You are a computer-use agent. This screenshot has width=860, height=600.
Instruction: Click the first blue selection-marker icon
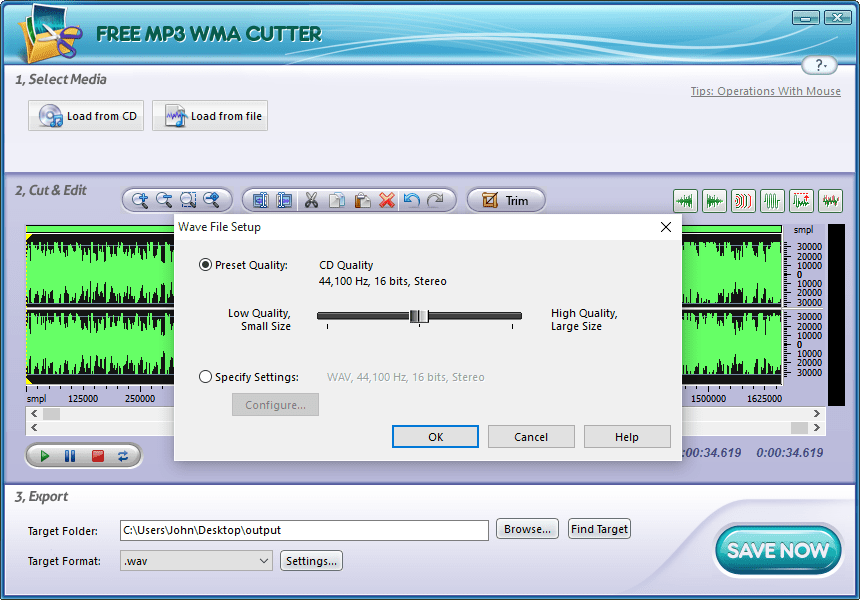[x=261, y=201]
